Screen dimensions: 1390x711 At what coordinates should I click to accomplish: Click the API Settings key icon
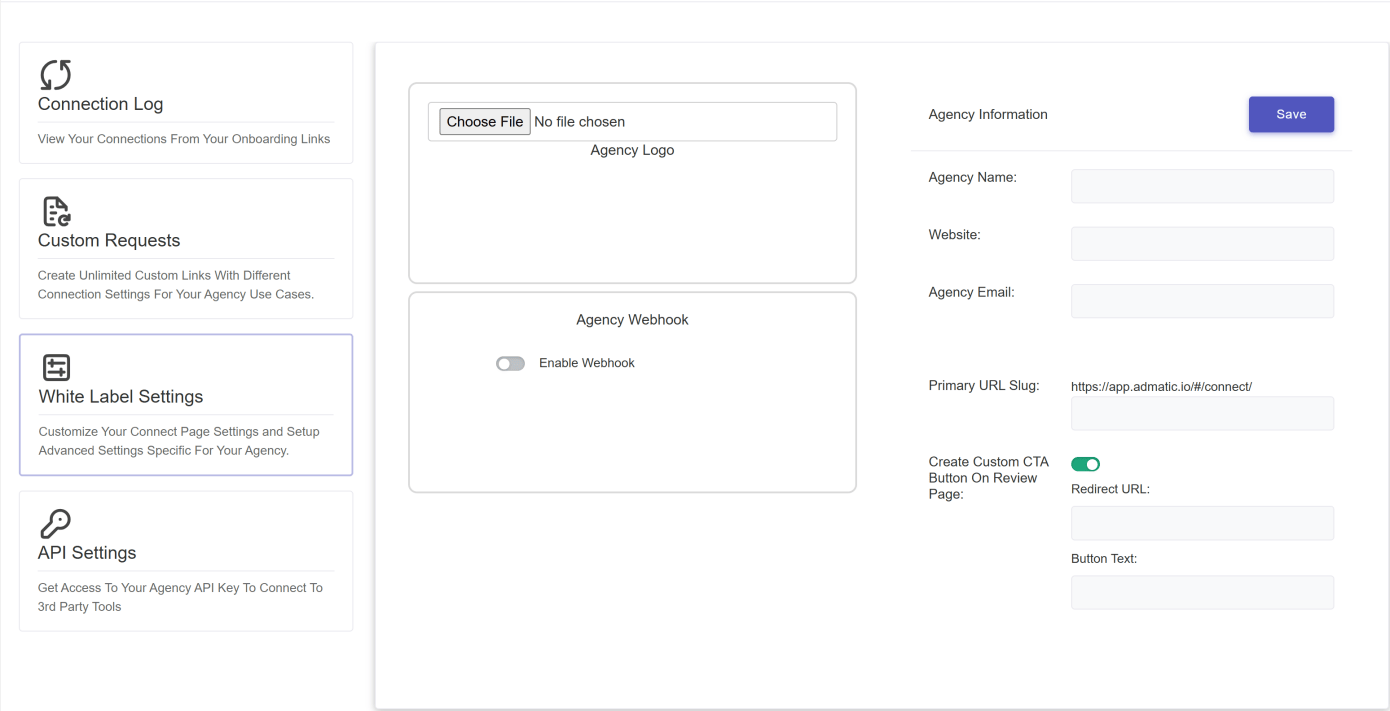pyautogui.click(x=55, y=524)
